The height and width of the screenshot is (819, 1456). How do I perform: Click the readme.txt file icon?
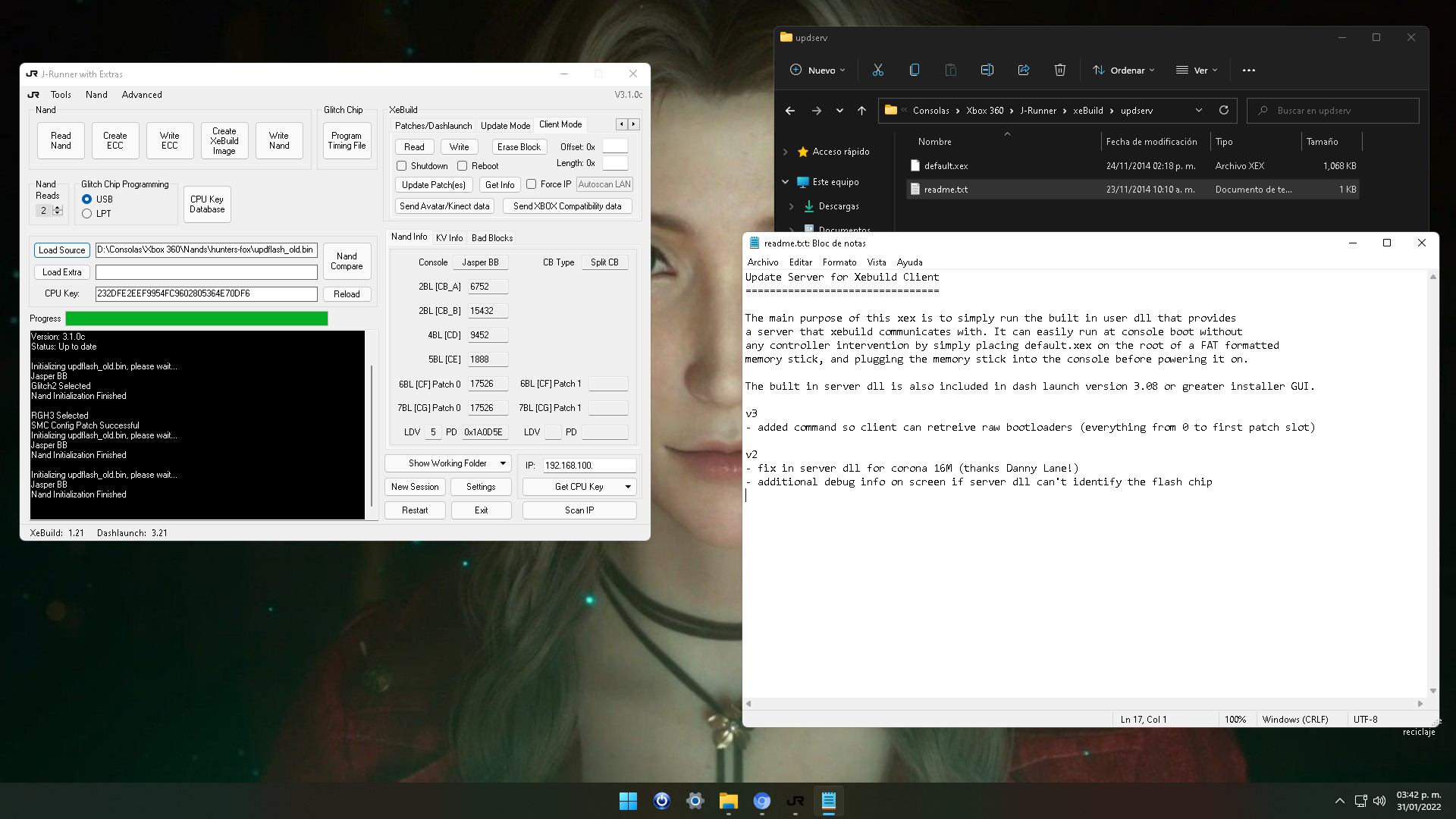(x=915, y=190)
